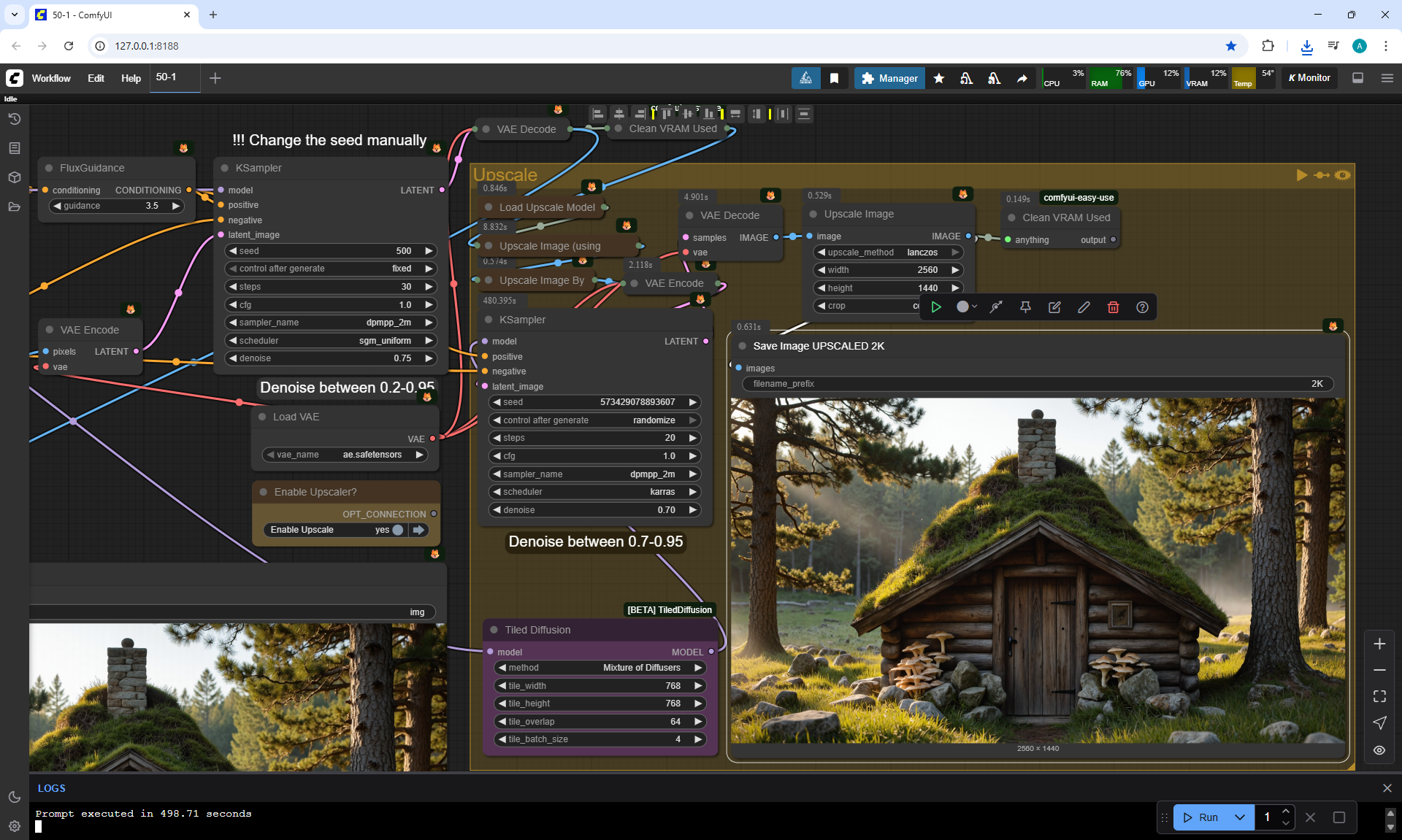The height and width of the screenshot is (840, 1402).
Task: Click the fit view icon in the canvas controls
Action: 1379,696
